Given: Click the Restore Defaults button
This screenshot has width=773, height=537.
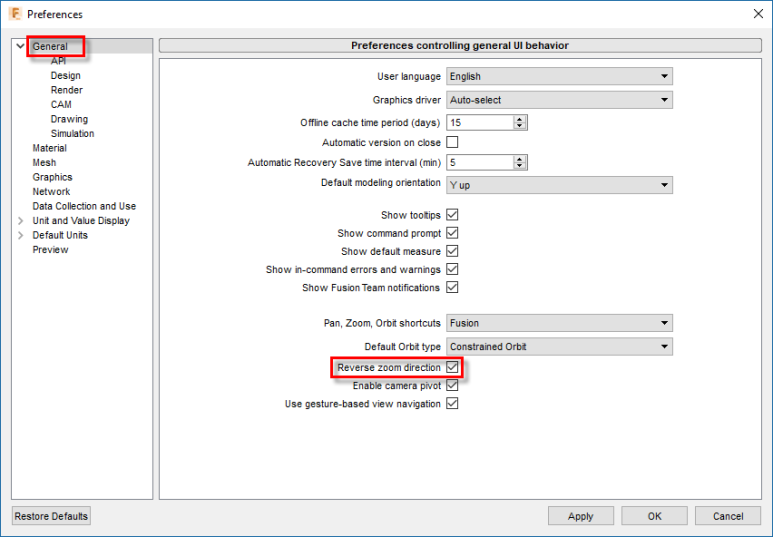Looking at the screenshot, I should pyautogui.click(x=51, y=516).
